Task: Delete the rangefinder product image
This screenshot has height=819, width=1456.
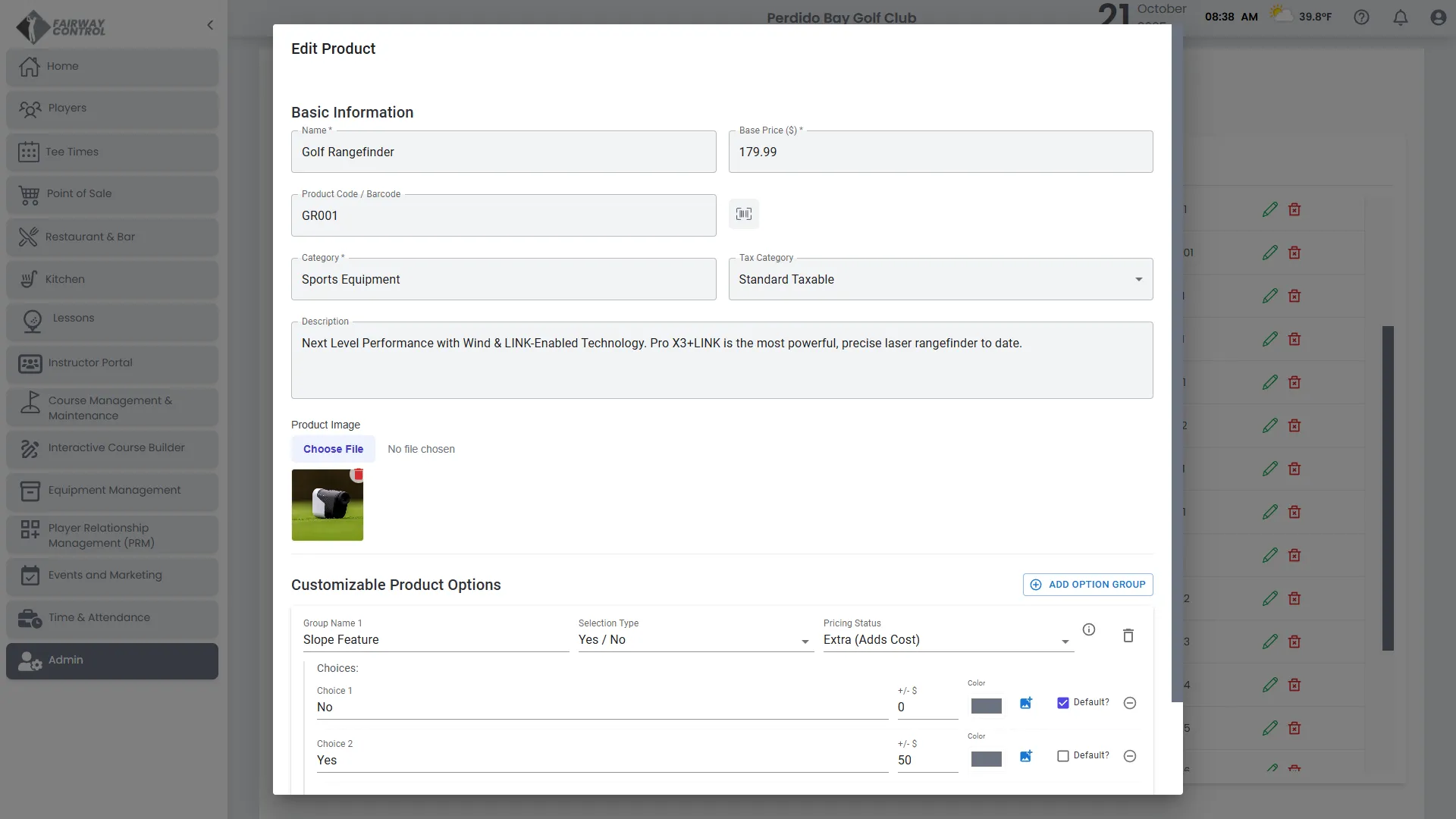Action: (358, 475)
